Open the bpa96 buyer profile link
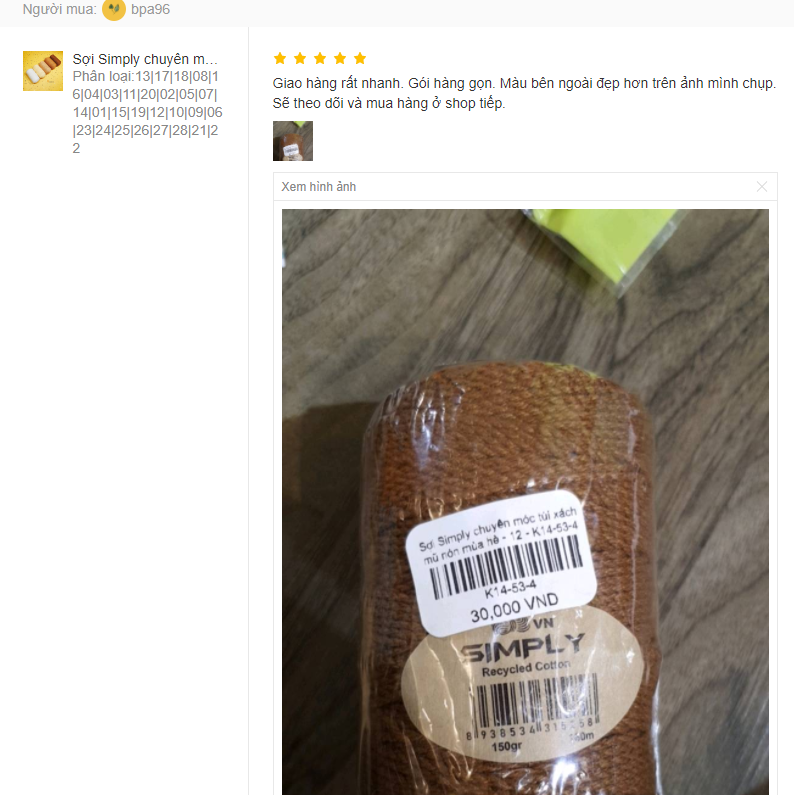 [x=150, y=10]
